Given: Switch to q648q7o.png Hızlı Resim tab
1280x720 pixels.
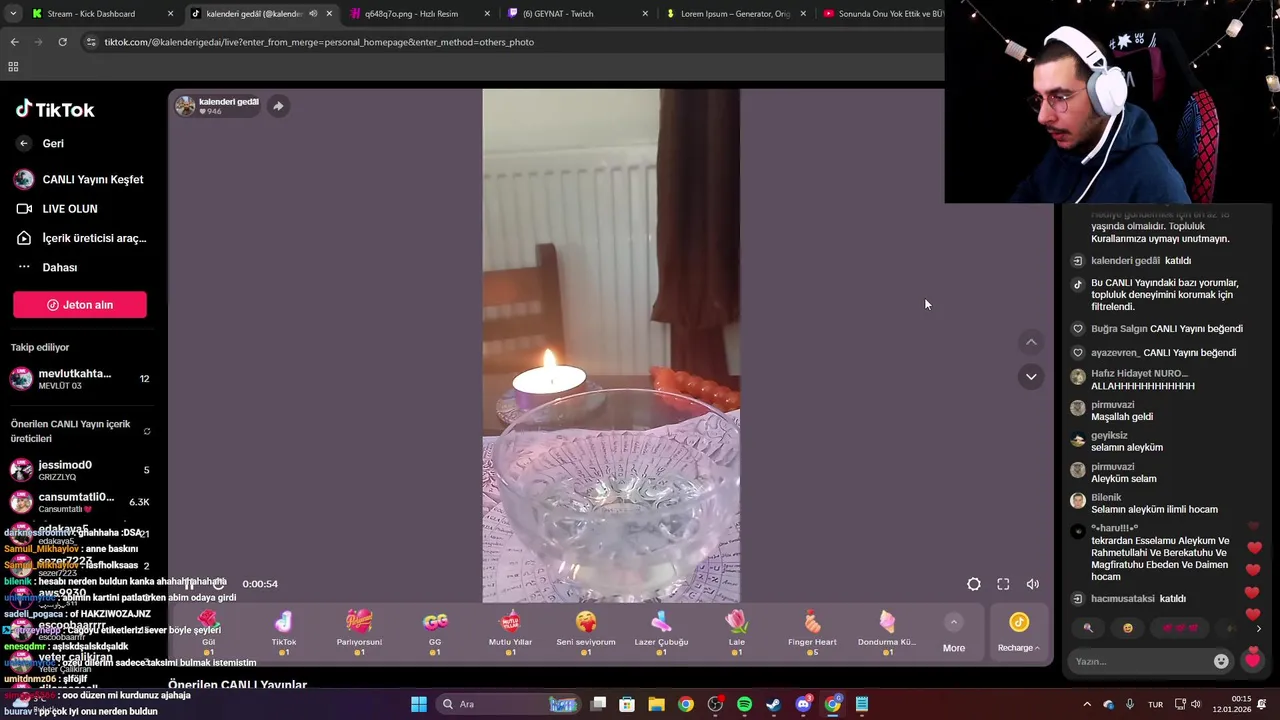Looking at the screenshot, I should click(421, 14).
